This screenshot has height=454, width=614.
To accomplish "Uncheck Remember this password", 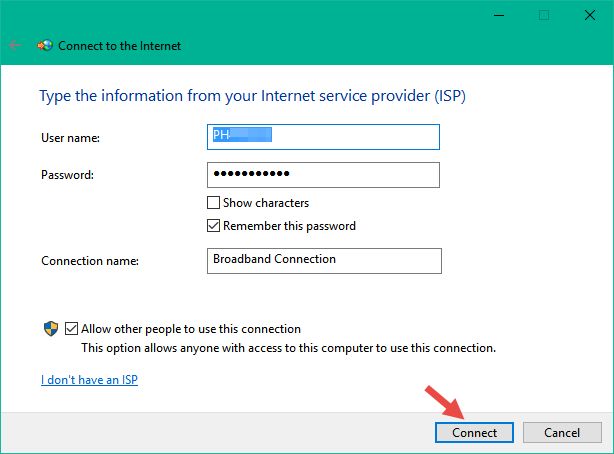I will 213,226.
